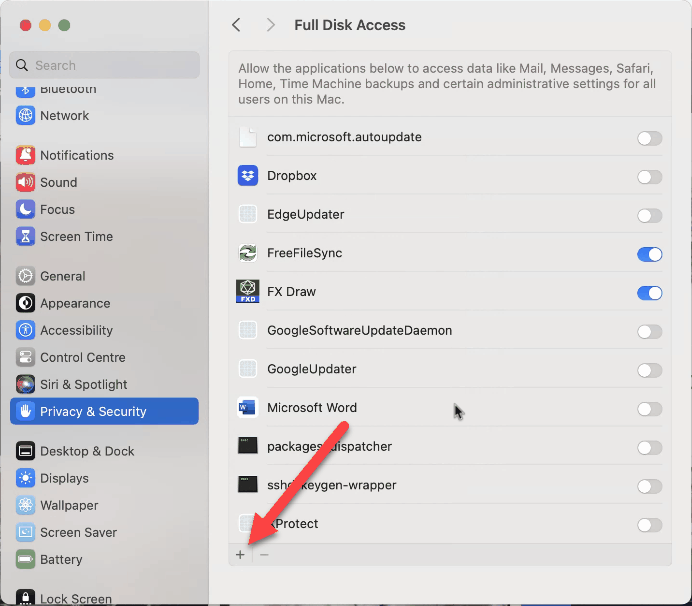This screenshot has height=606, width=692.
Task: Click the Dropbox app icon
Action: coord(248,176)
